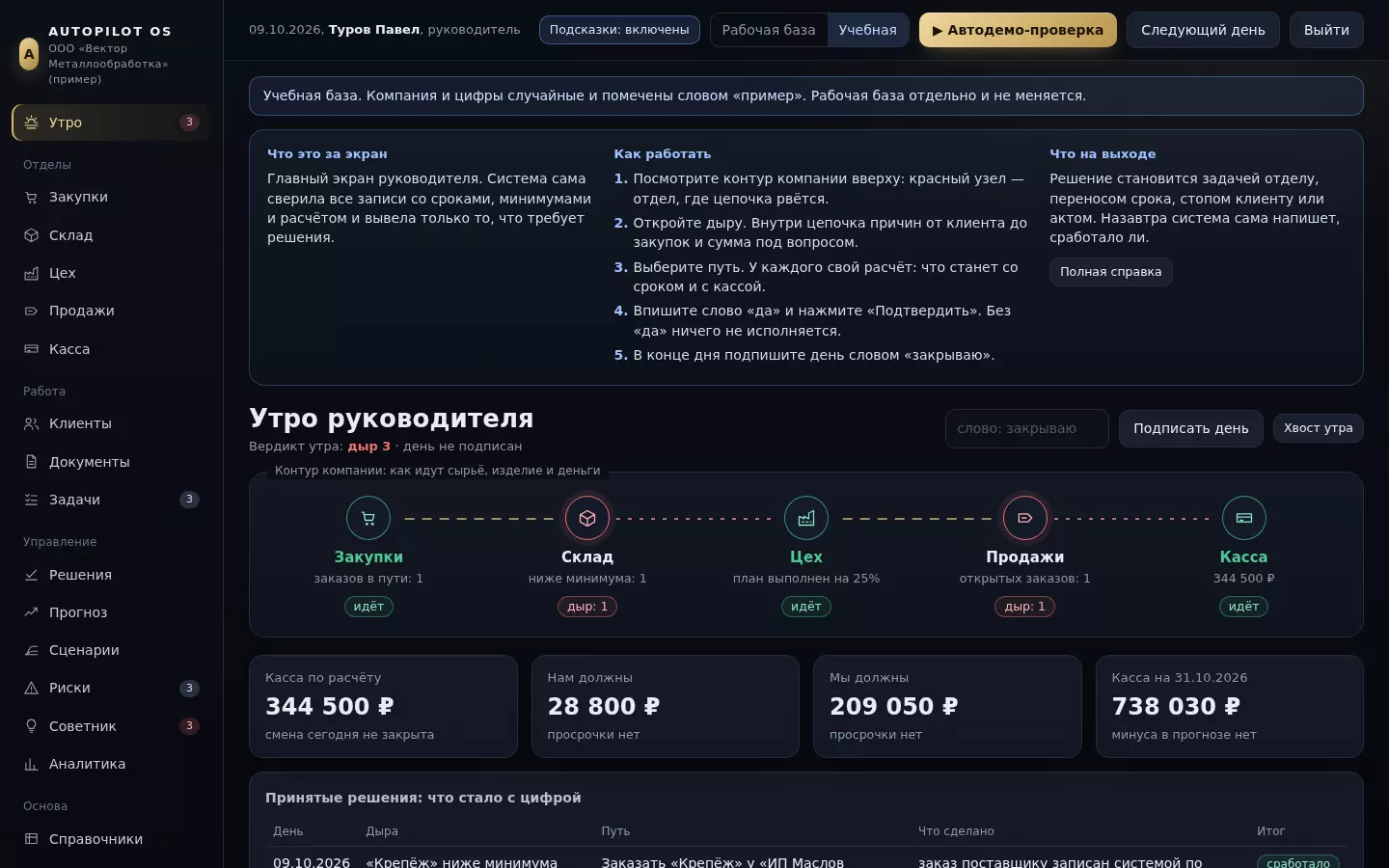The image size is (1389, 868).
Task: Click the Документы file icon in sidebar
Action: pyautogui.click(x=31, y=462)
